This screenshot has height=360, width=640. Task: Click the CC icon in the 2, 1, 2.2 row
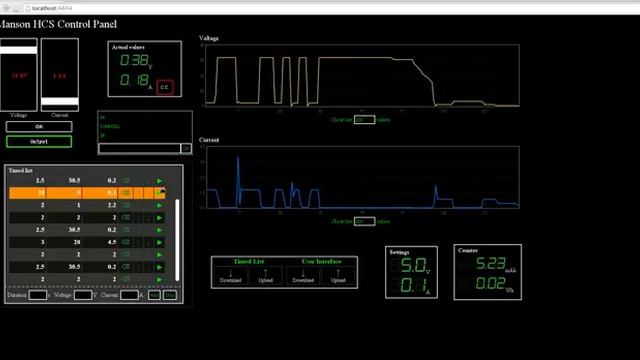coord(126,205)
